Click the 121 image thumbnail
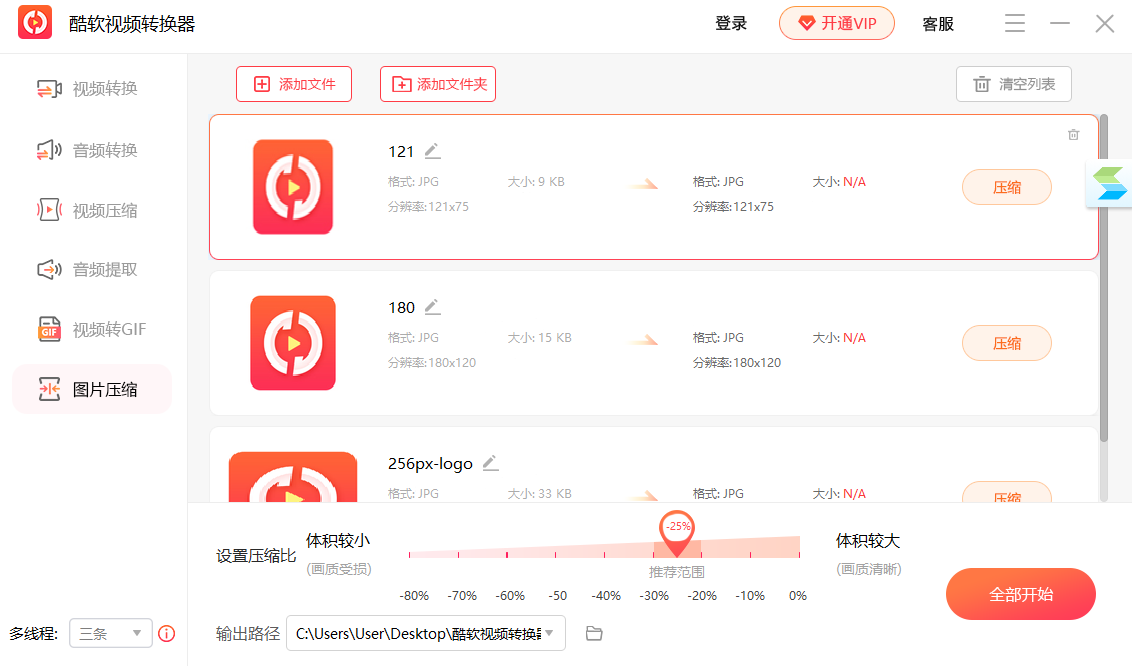 pos(292,187)
